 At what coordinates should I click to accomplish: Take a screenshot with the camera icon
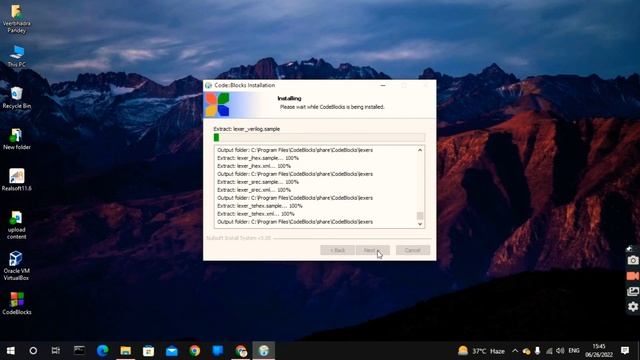(633, 260)
